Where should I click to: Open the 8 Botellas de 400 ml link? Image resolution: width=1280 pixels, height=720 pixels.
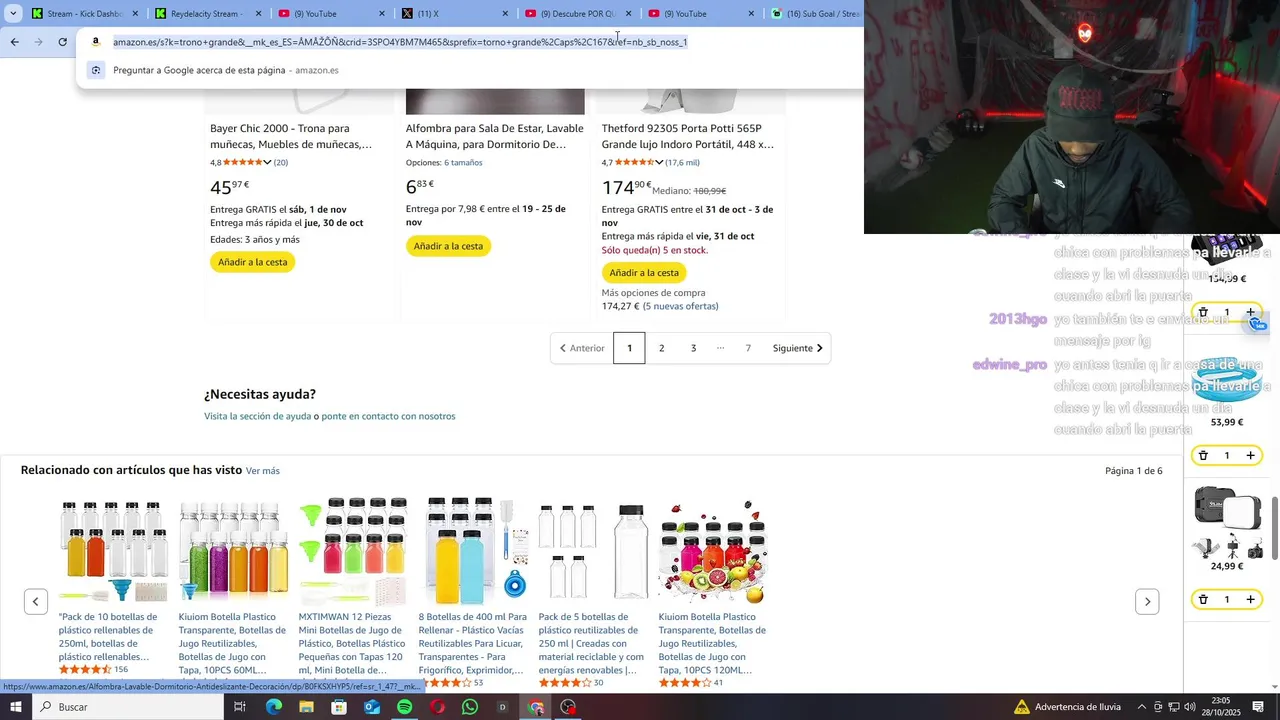(472, 643)
